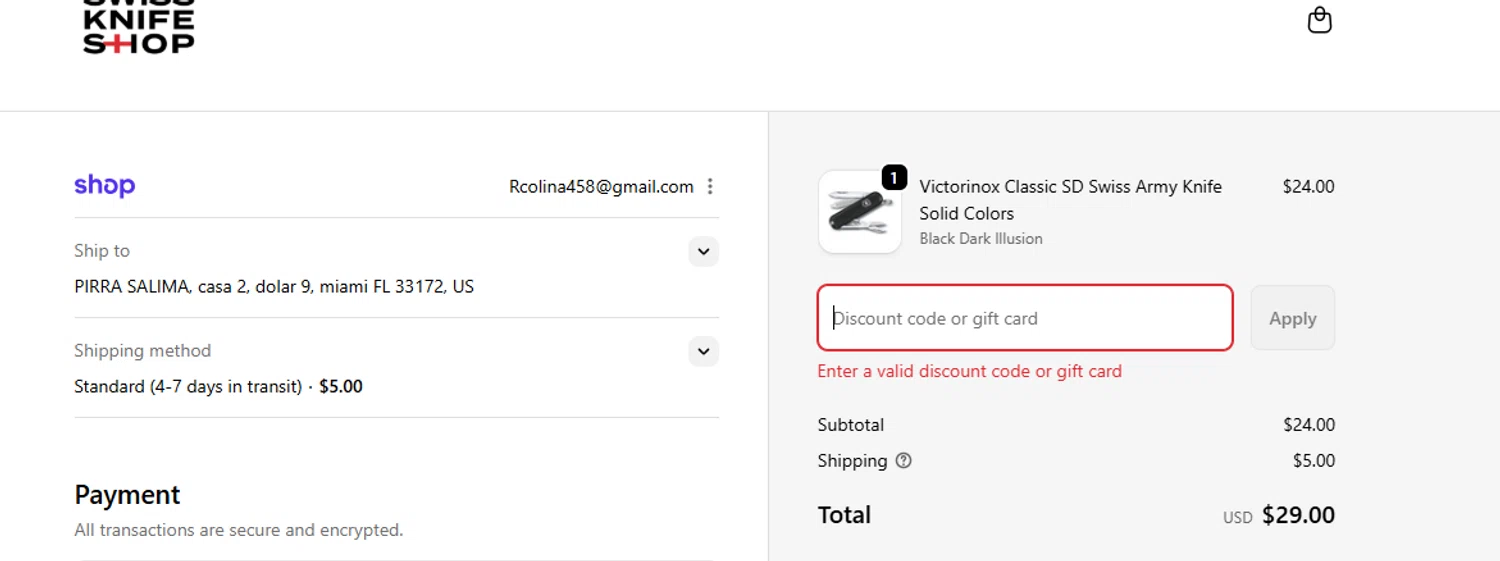Click the purple Shop logo

pos(104,186)
